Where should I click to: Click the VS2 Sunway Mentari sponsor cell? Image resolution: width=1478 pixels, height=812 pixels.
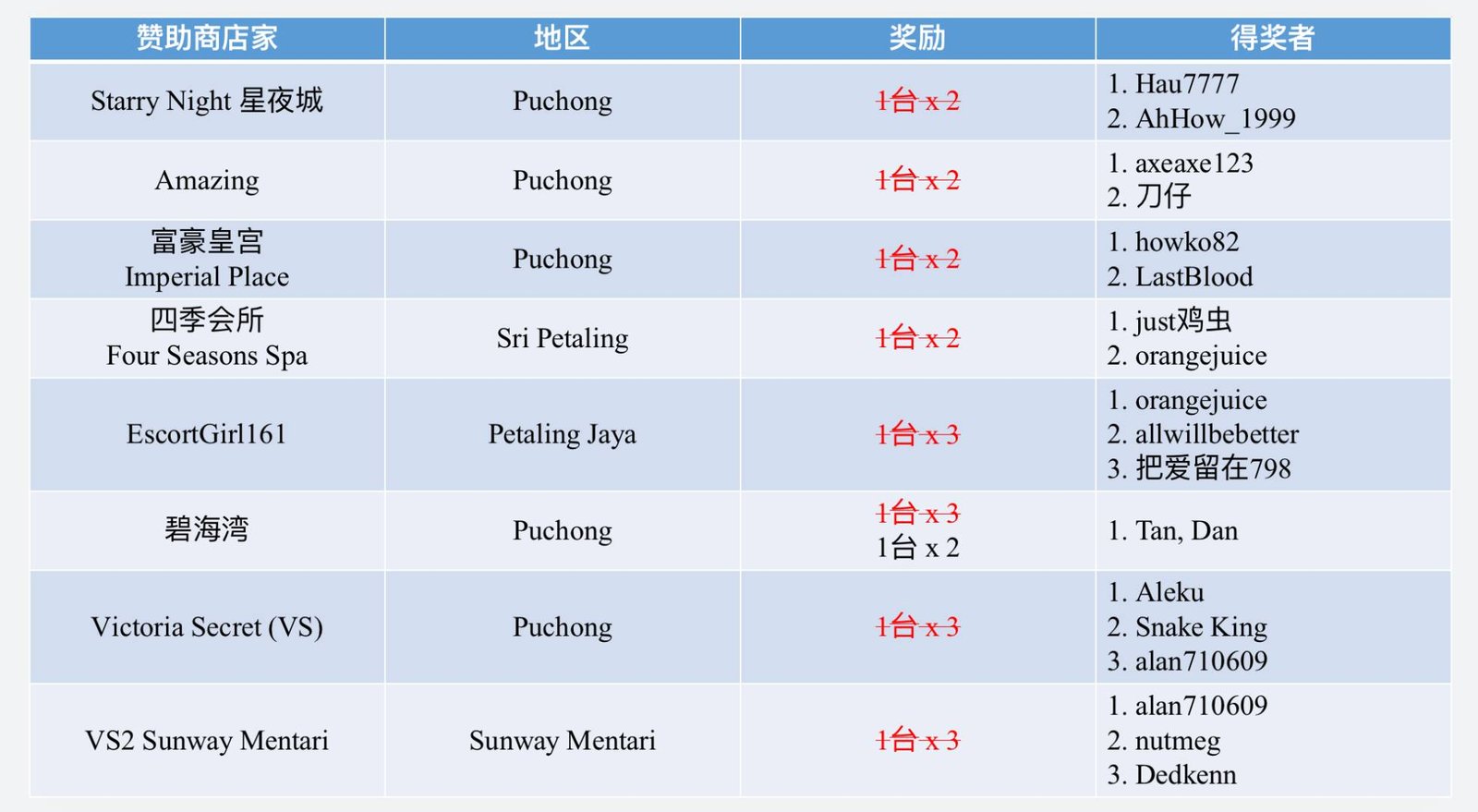pyautogui.click(x=207, y=741)
